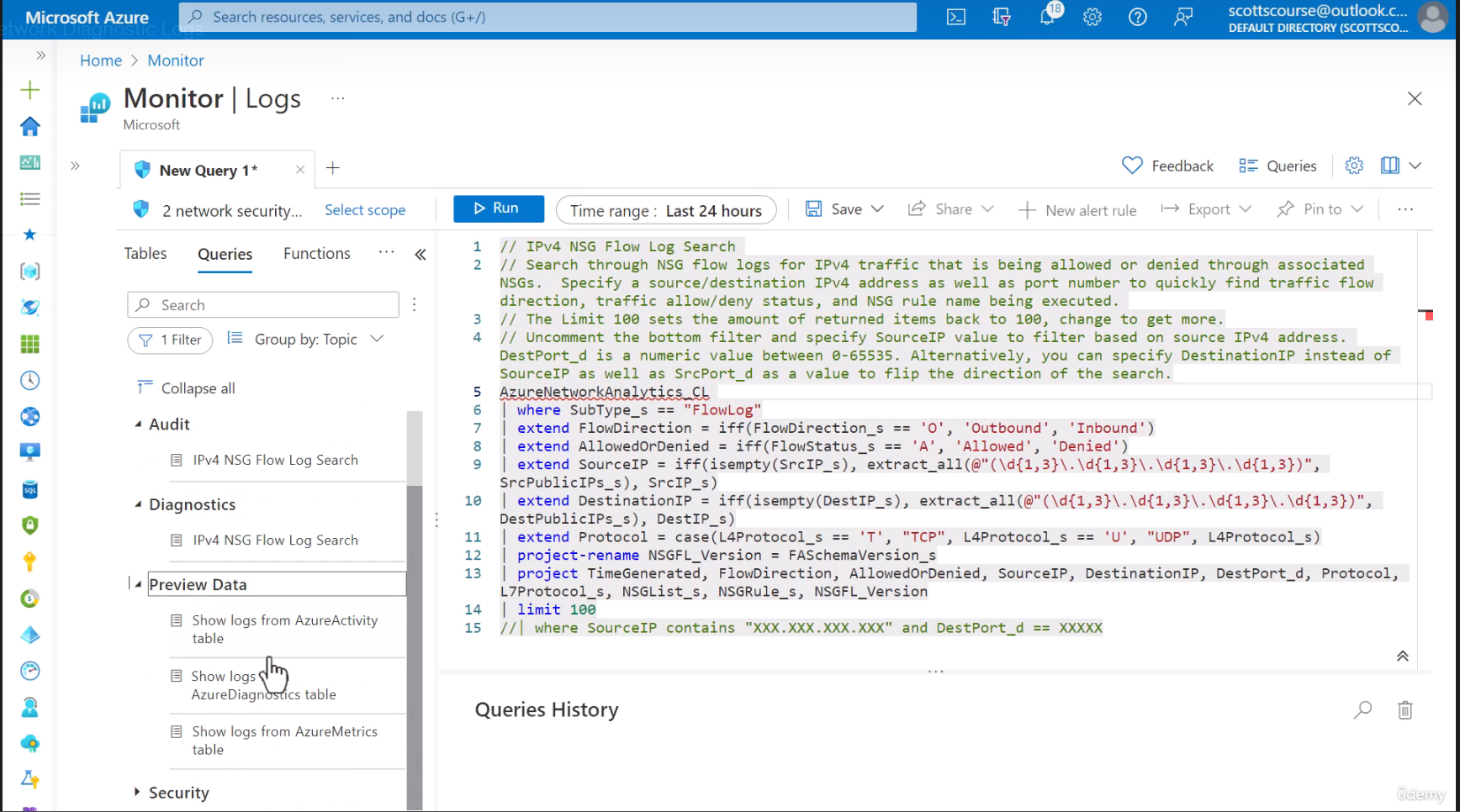Screen dimensions: 1460x812
Task: Open Directory and subscription filter icon
Action: point(1002,17)
